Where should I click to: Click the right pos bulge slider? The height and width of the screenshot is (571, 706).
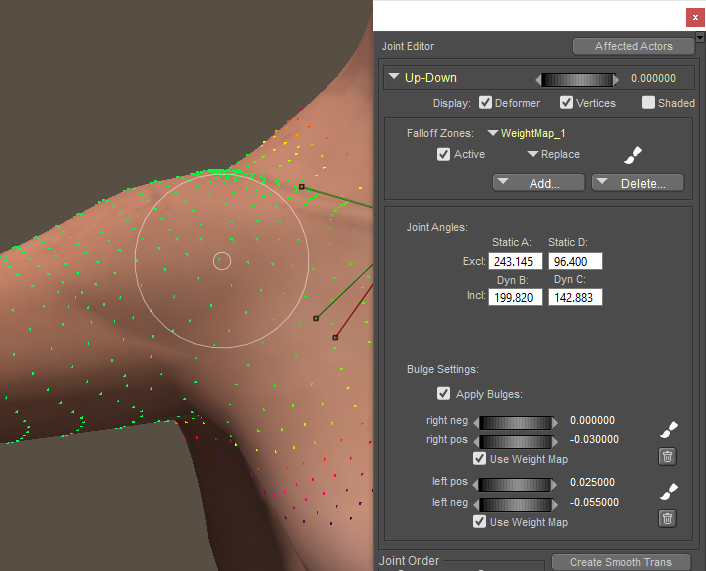tap(515, 441)
